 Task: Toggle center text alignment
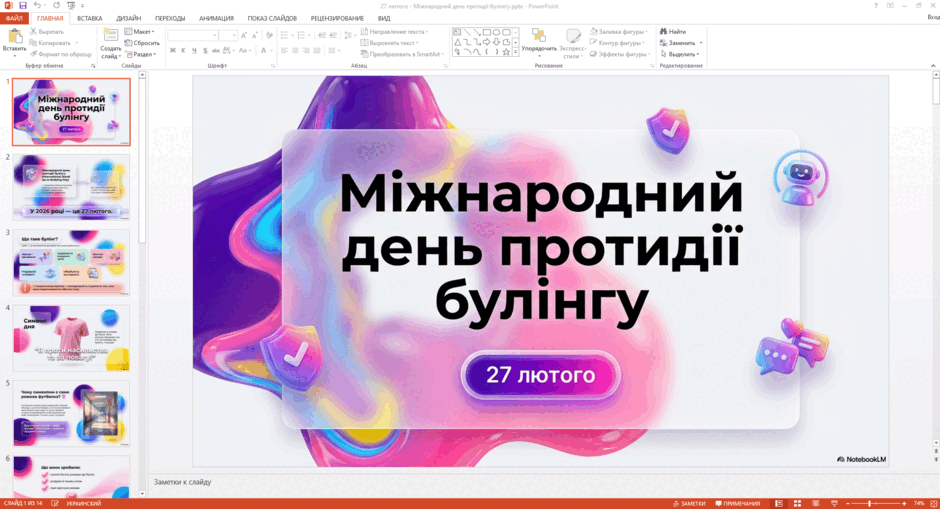point(295,50)
